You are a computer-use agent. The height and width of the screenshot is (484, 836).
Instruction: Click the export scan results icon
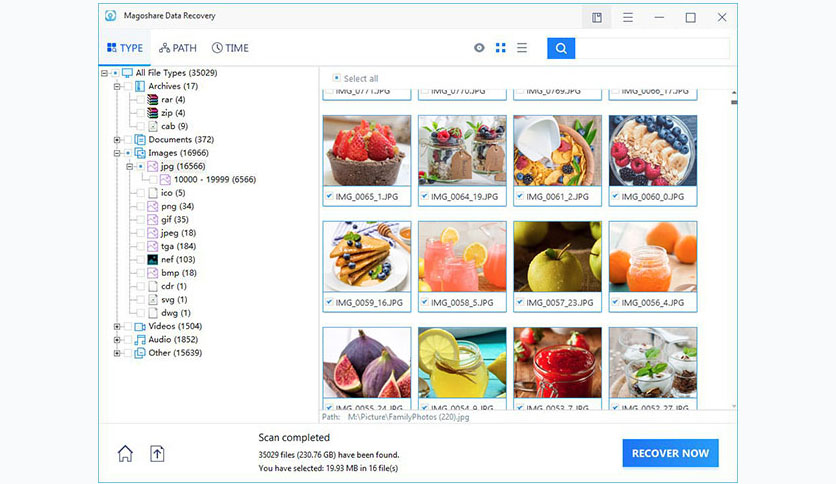click(x=157, y=454)
